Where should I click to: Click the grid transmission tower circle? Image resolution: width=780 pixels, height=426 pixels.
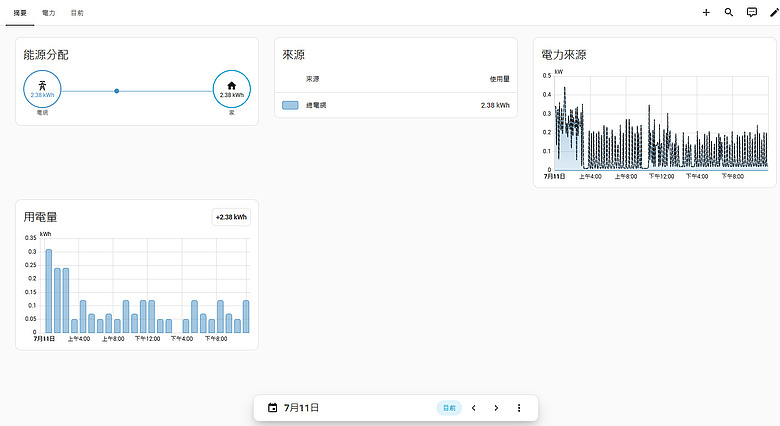[x=42, y=89]
